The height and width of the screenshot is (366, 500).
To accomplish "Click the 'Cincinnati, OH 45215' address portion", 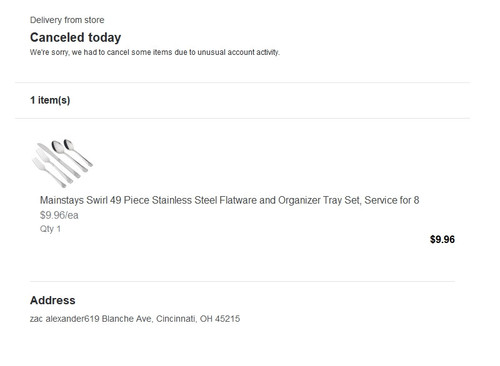I will [198, 319].
